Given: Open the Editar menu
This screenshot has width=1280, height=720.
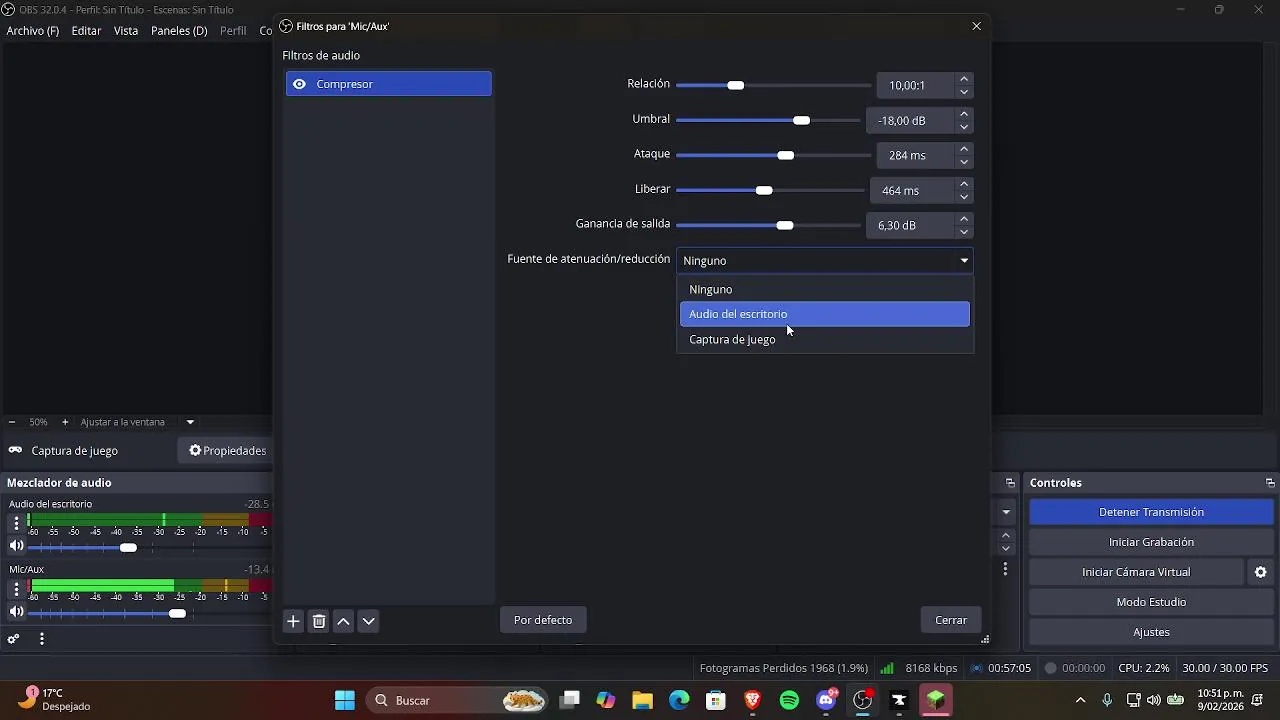Looking at the screenshot, I should pyautogui.click(x=86, y=31).
